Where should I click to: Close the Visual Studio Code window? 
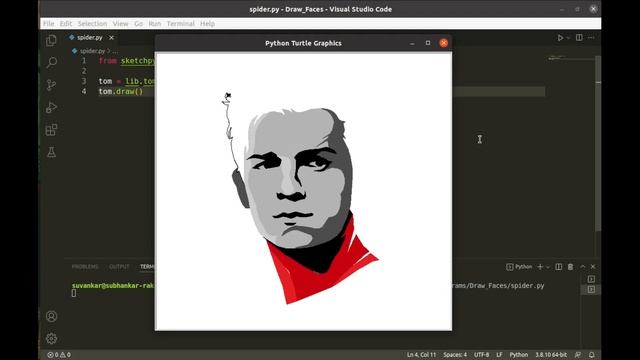pos(593,9)
